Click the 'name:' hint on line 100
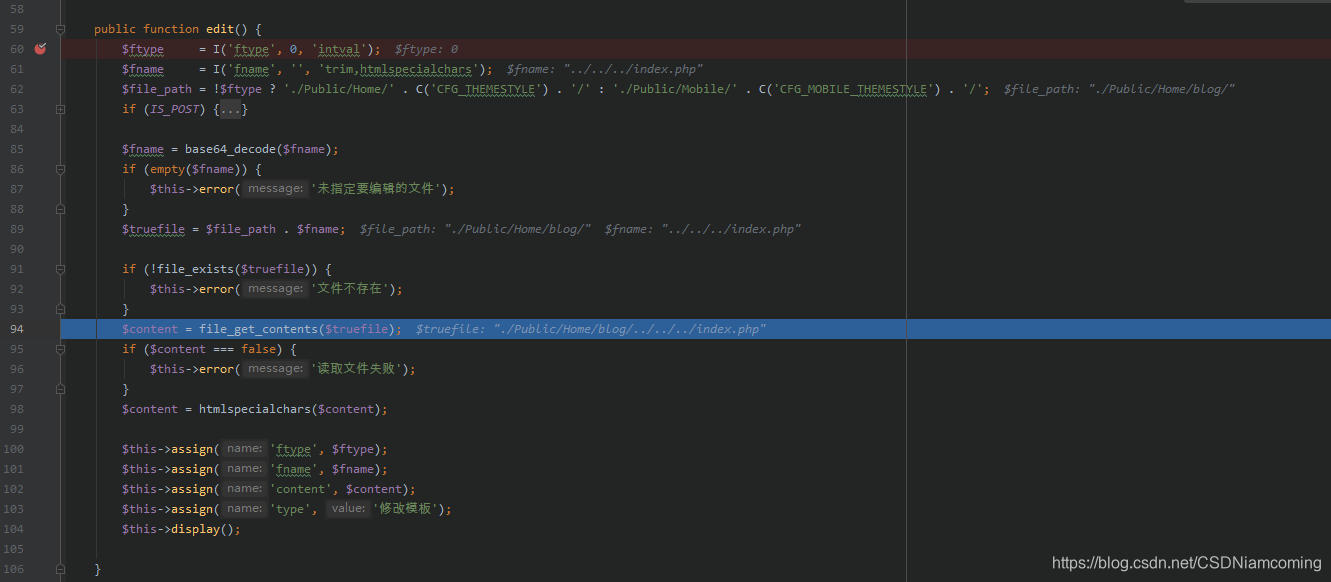 244,449
